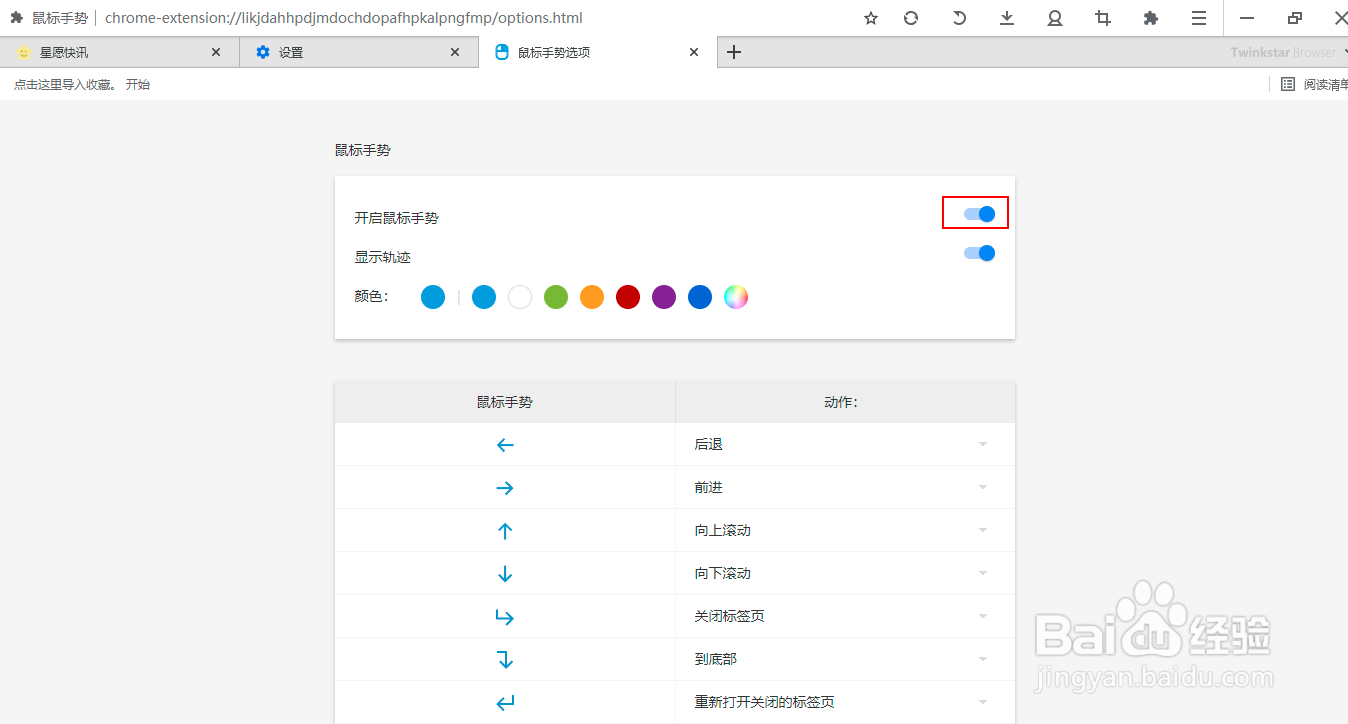The image size is (1348, 724).
Task: Open downloads from the toolbar
Action: click(1006, 18)
